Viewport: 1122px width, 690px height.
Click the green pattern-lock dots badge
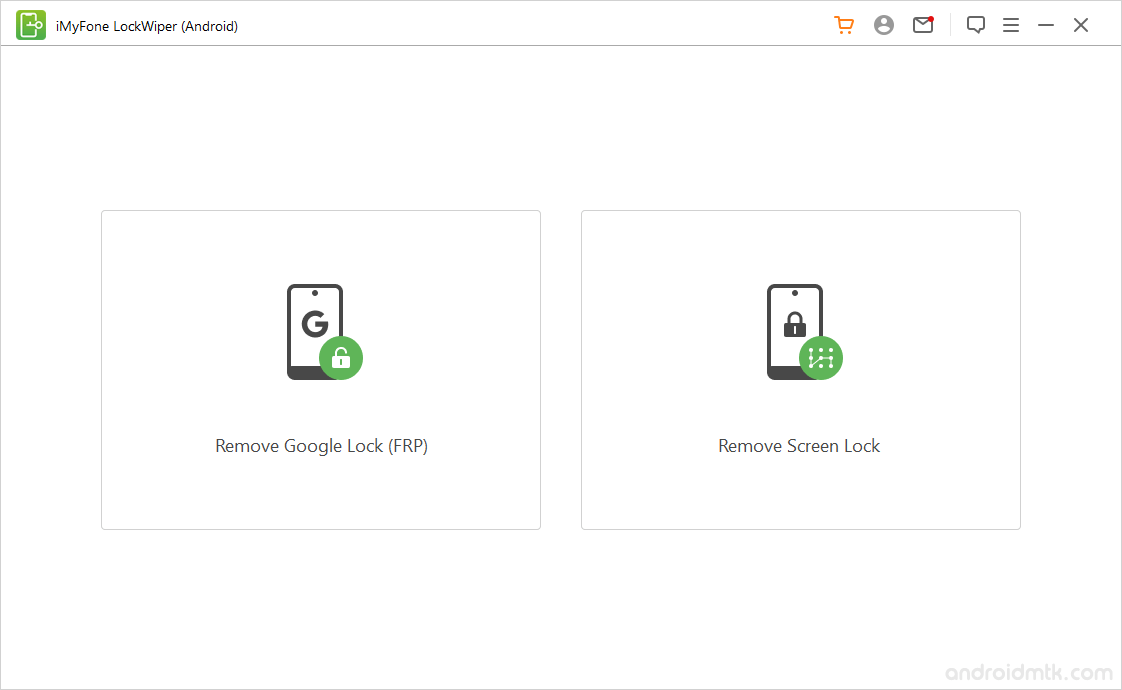pyautogui.click(x=821, y=358)
